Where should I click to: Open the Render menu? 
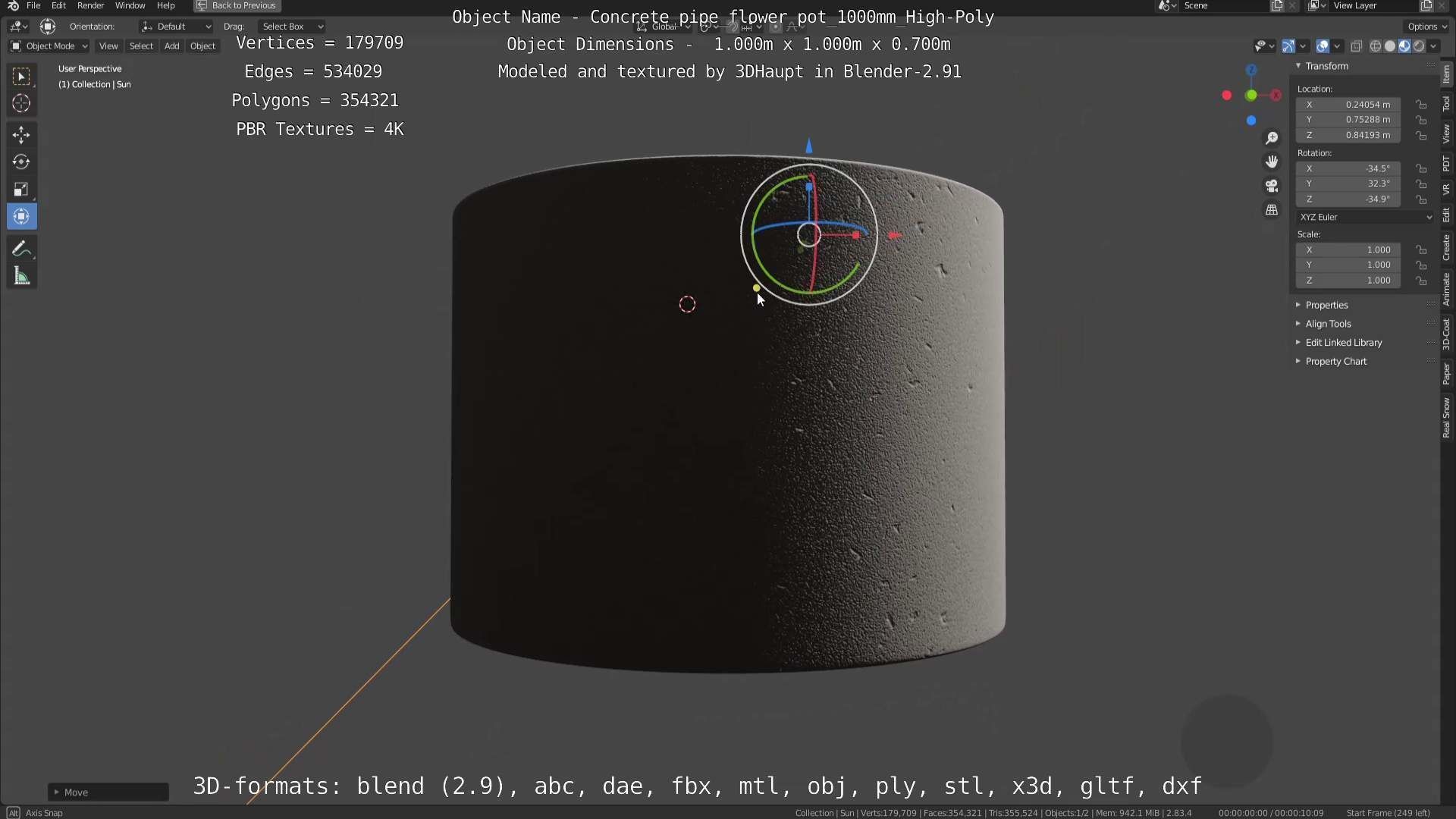pyautogui.click(x=90, y=5)
